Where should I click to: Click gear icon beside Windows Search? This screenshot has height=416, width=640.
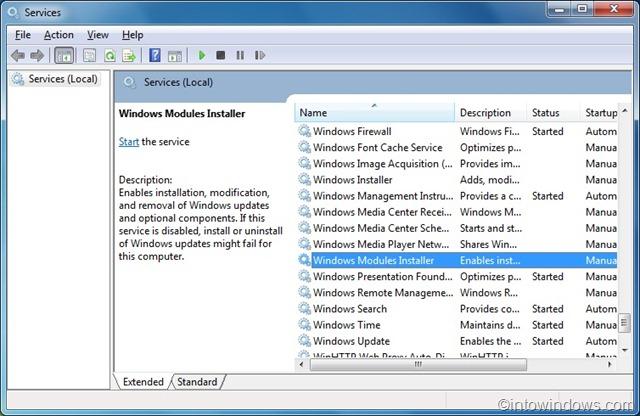point(304,308)
